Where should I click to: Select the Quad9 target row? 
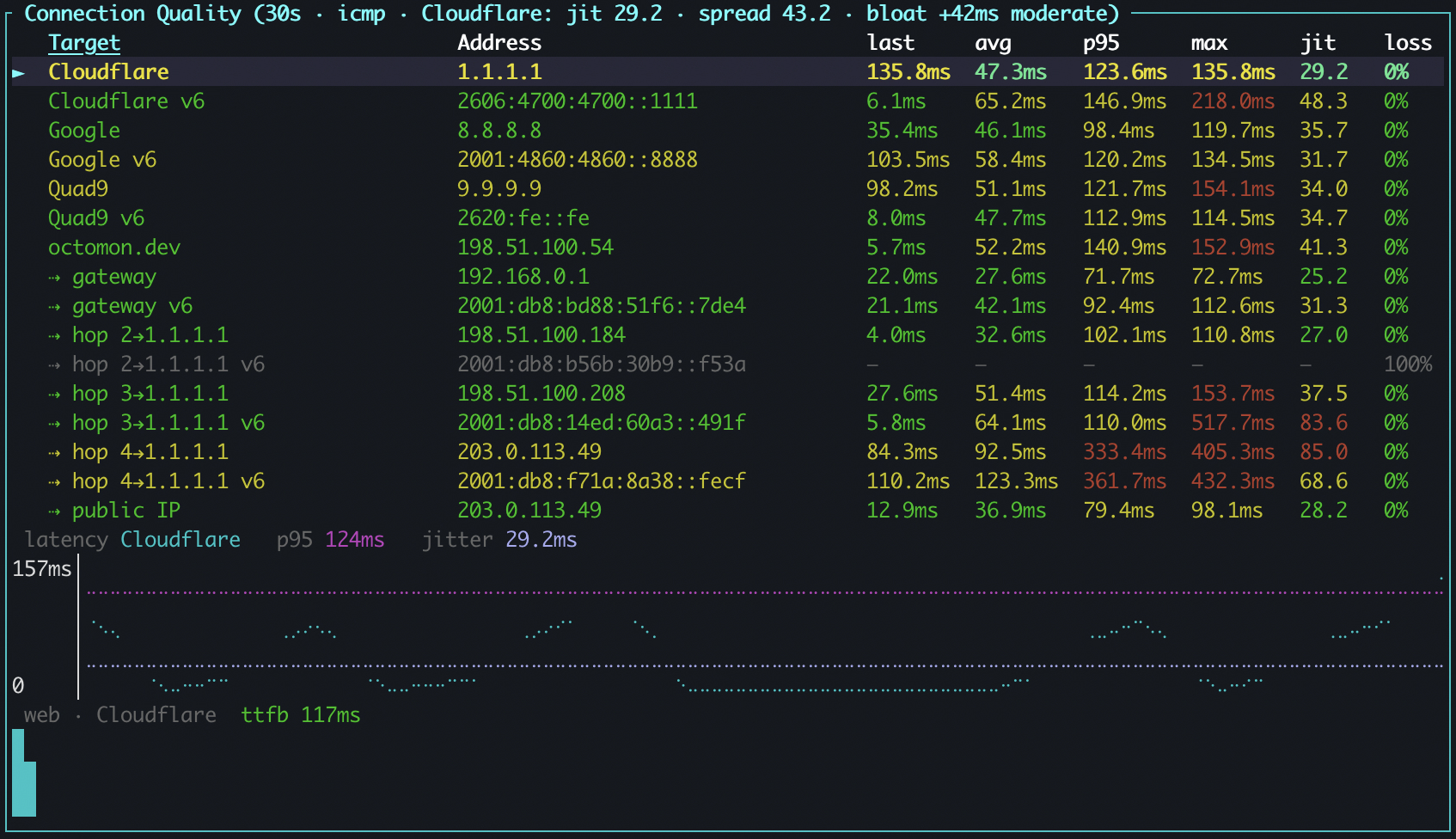pyautogui.click(x=727, y=189)
